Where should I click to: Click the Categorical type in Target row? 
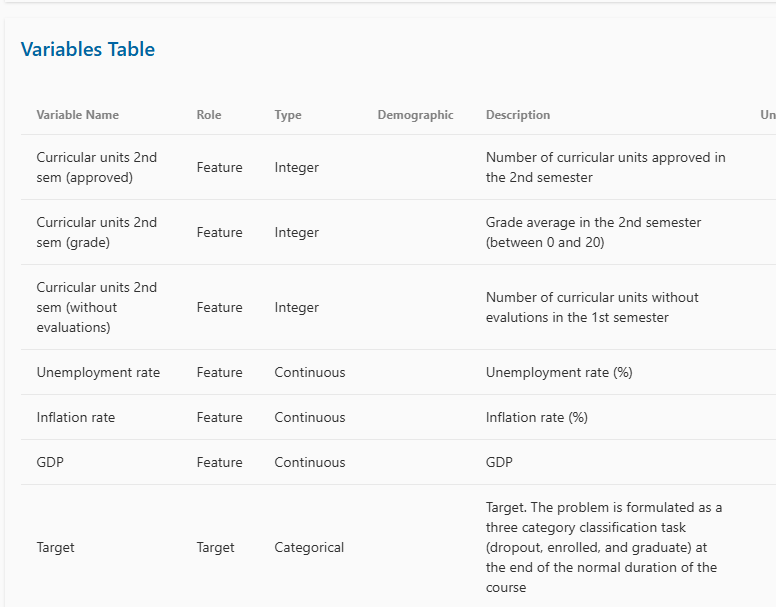pos(309,547)
